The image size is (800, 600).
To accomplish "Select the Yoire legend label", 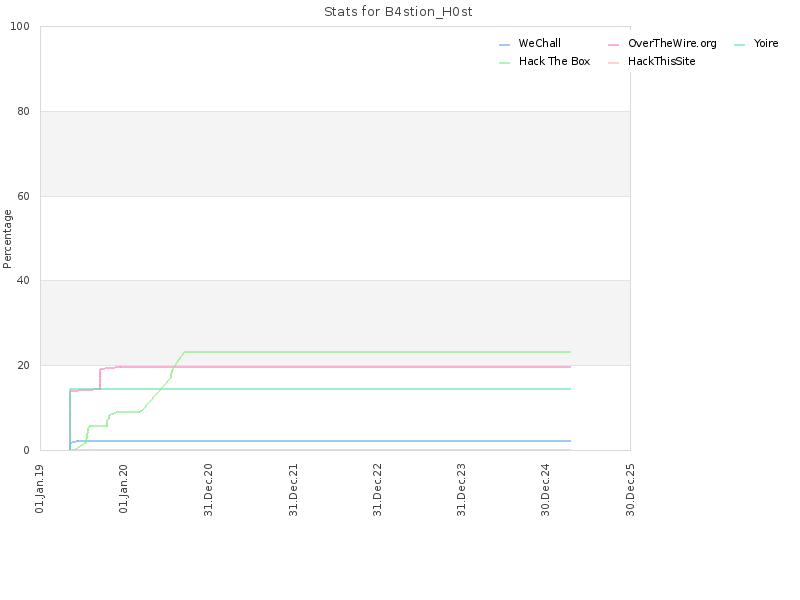I will (x=766, y=43).
